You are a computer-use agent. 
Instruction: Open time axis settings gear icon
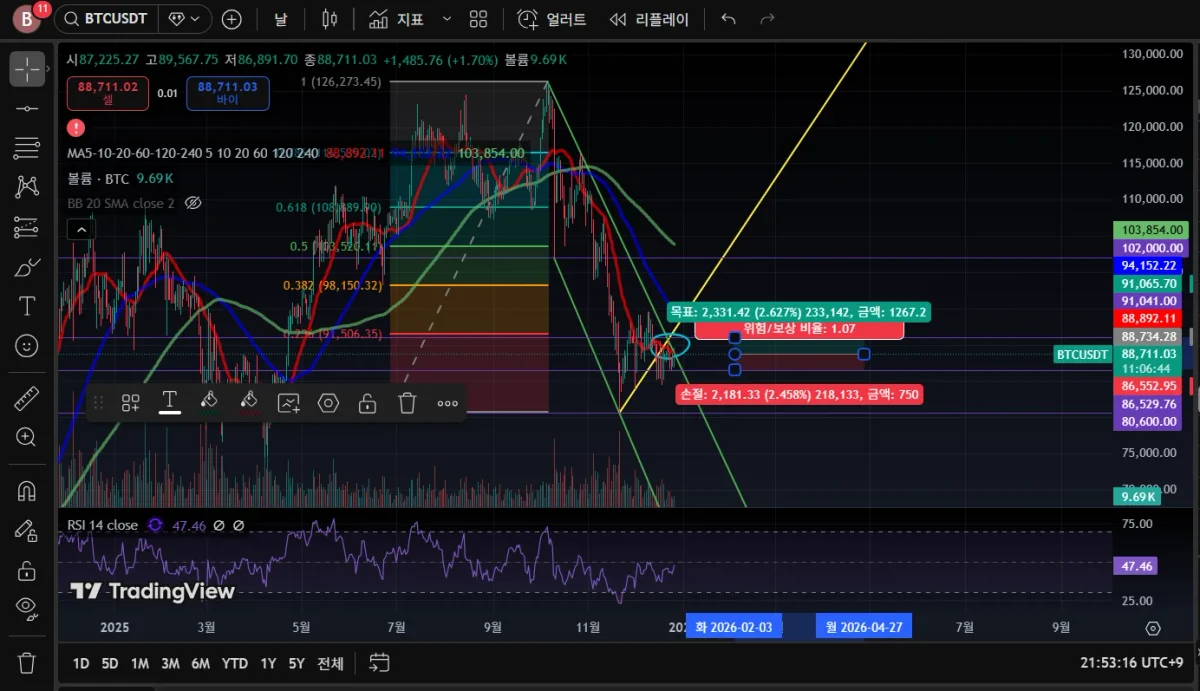point(1153,628)
